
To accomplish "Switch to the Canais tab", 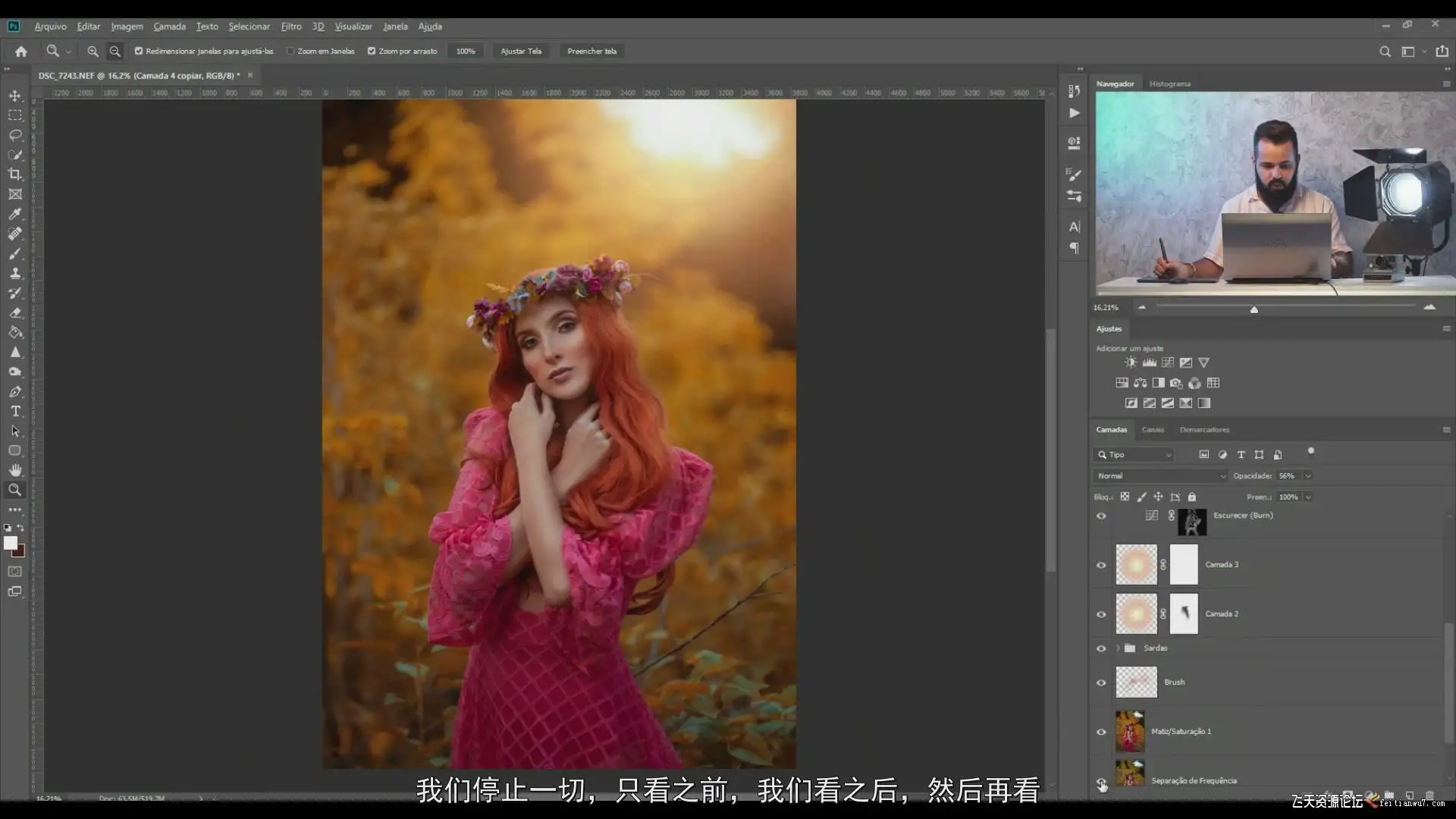I will point(1153,430).
